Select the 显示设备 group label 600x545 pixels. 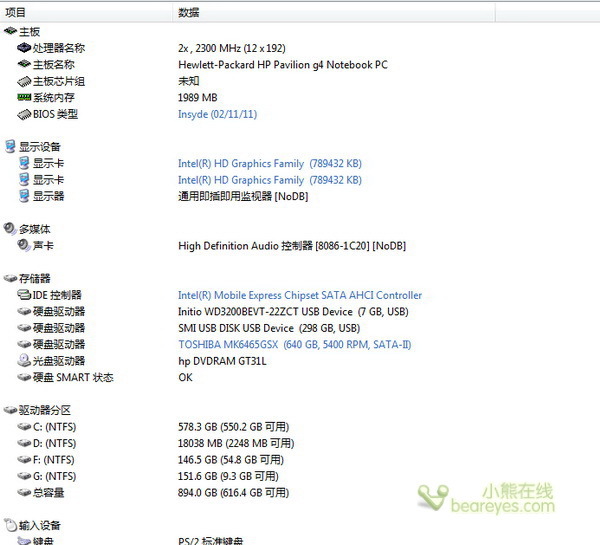(40, 147)
